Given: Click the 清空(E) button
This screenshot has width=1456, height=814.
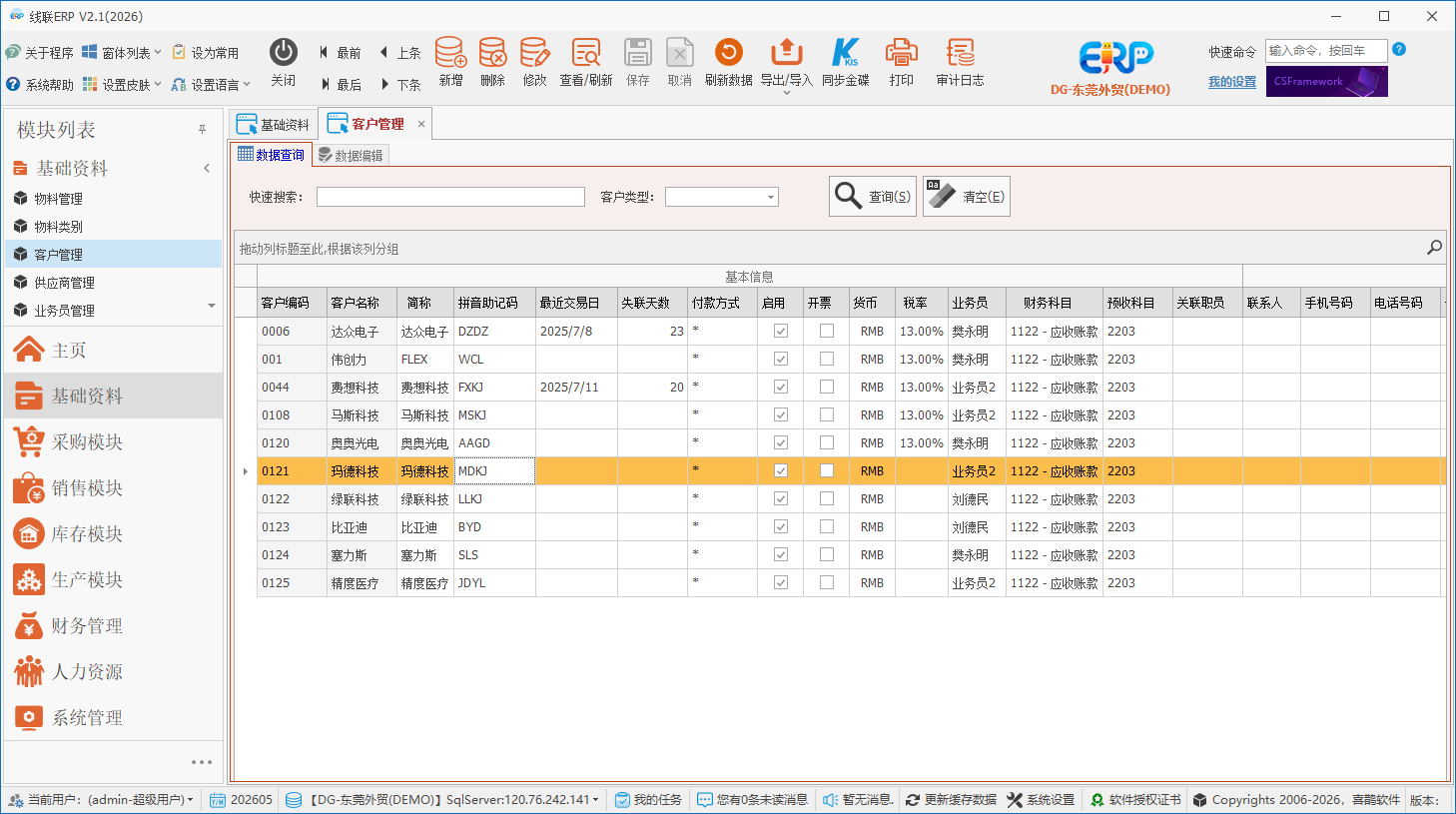Looking at the screenshot, I should coord(967,197).
